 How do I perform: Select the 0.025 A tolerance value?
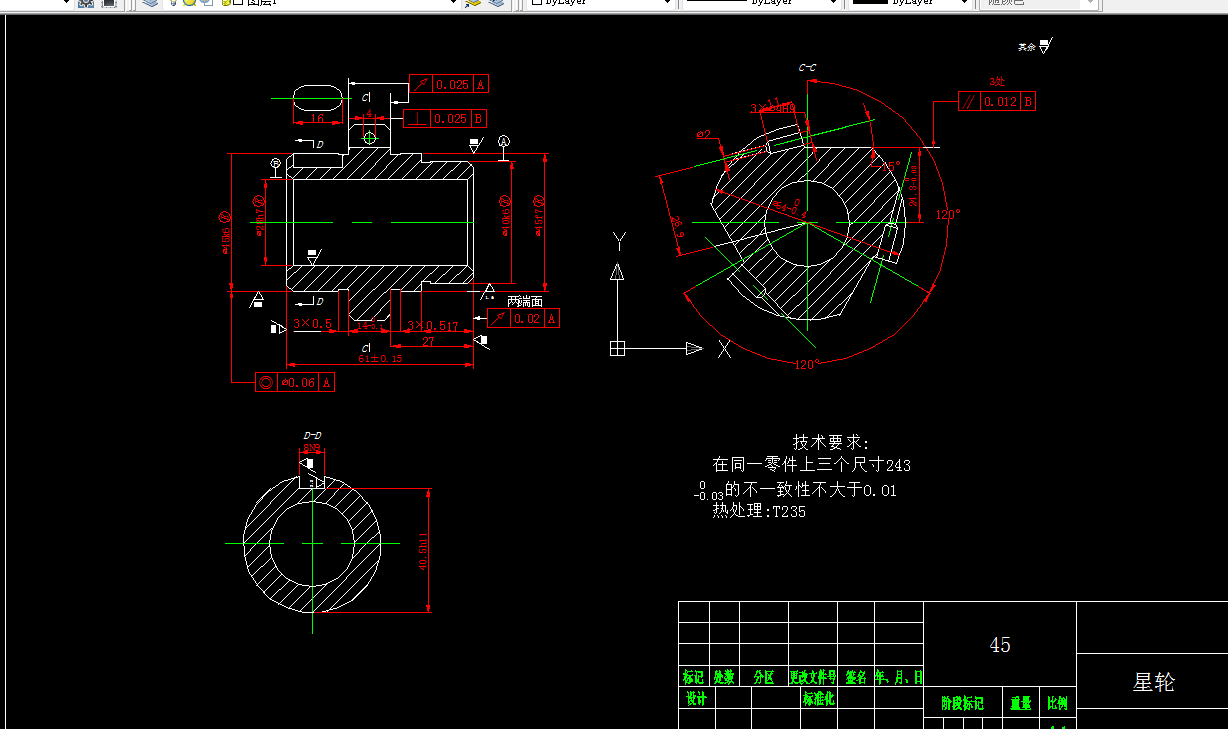452,85
